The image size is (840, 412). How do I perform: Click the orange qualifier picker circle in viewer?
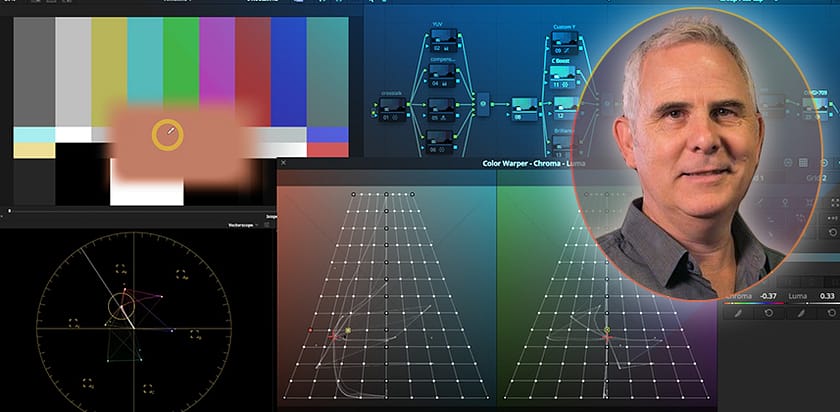(x=168, y=134)
